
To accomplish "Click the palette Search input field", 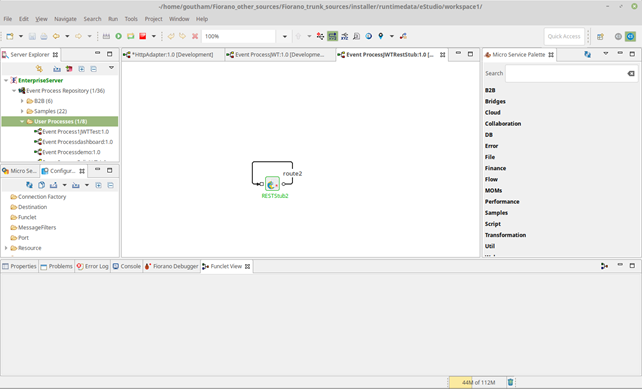I will point(565,73).
